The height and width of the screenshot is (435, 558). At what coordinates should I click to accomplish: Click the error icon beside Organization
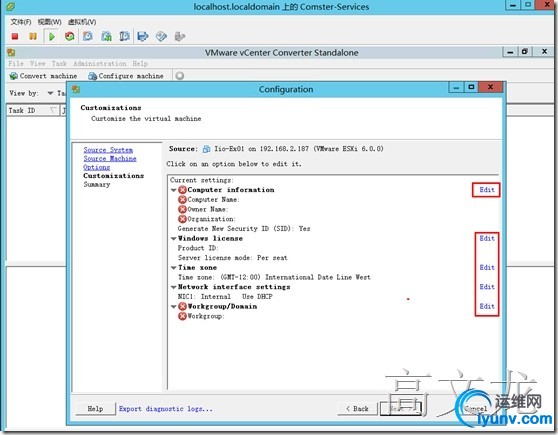(x=183, y=219)
